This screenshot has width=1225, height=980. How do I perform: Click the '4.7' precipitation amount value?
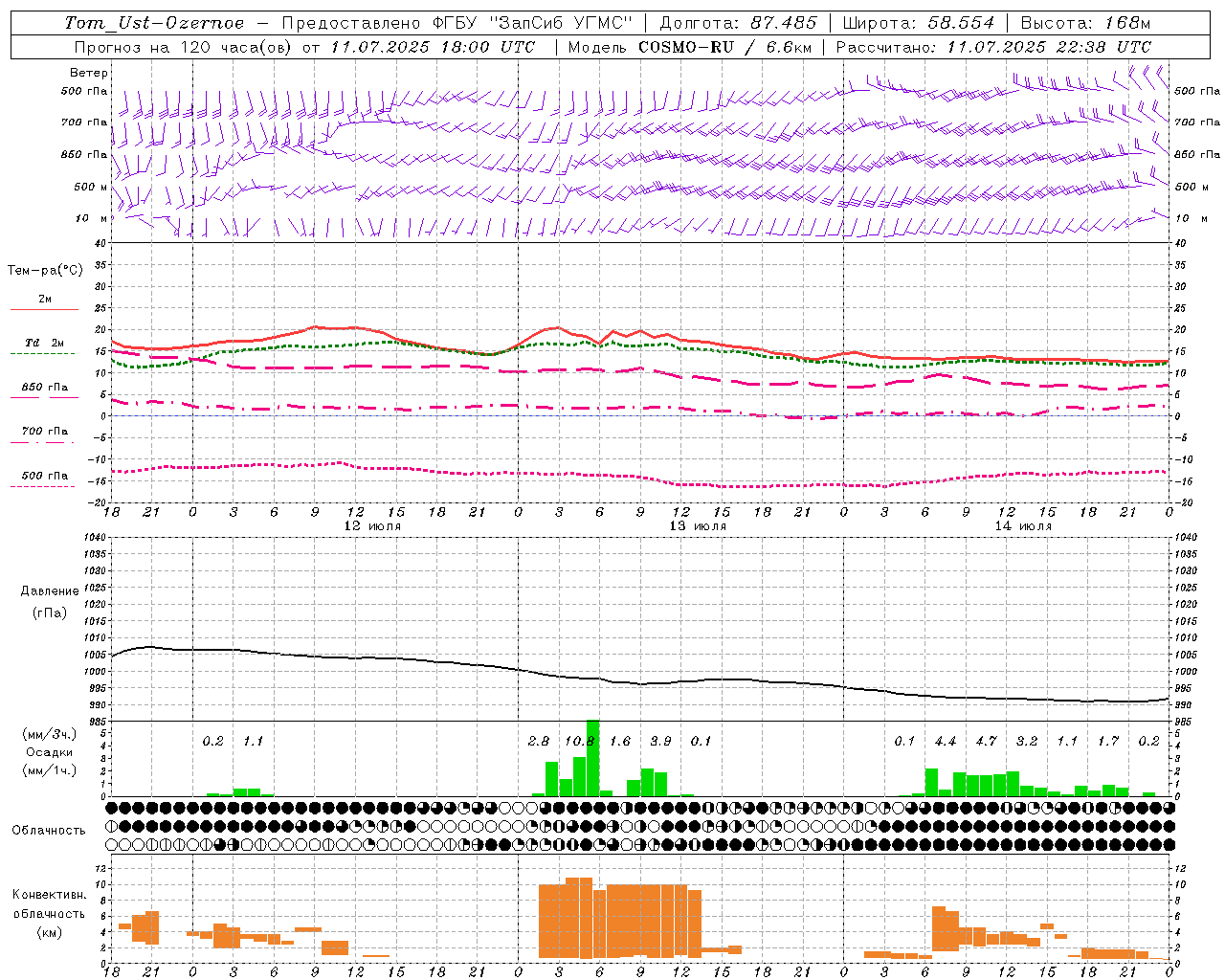click(x=986, y=742)
